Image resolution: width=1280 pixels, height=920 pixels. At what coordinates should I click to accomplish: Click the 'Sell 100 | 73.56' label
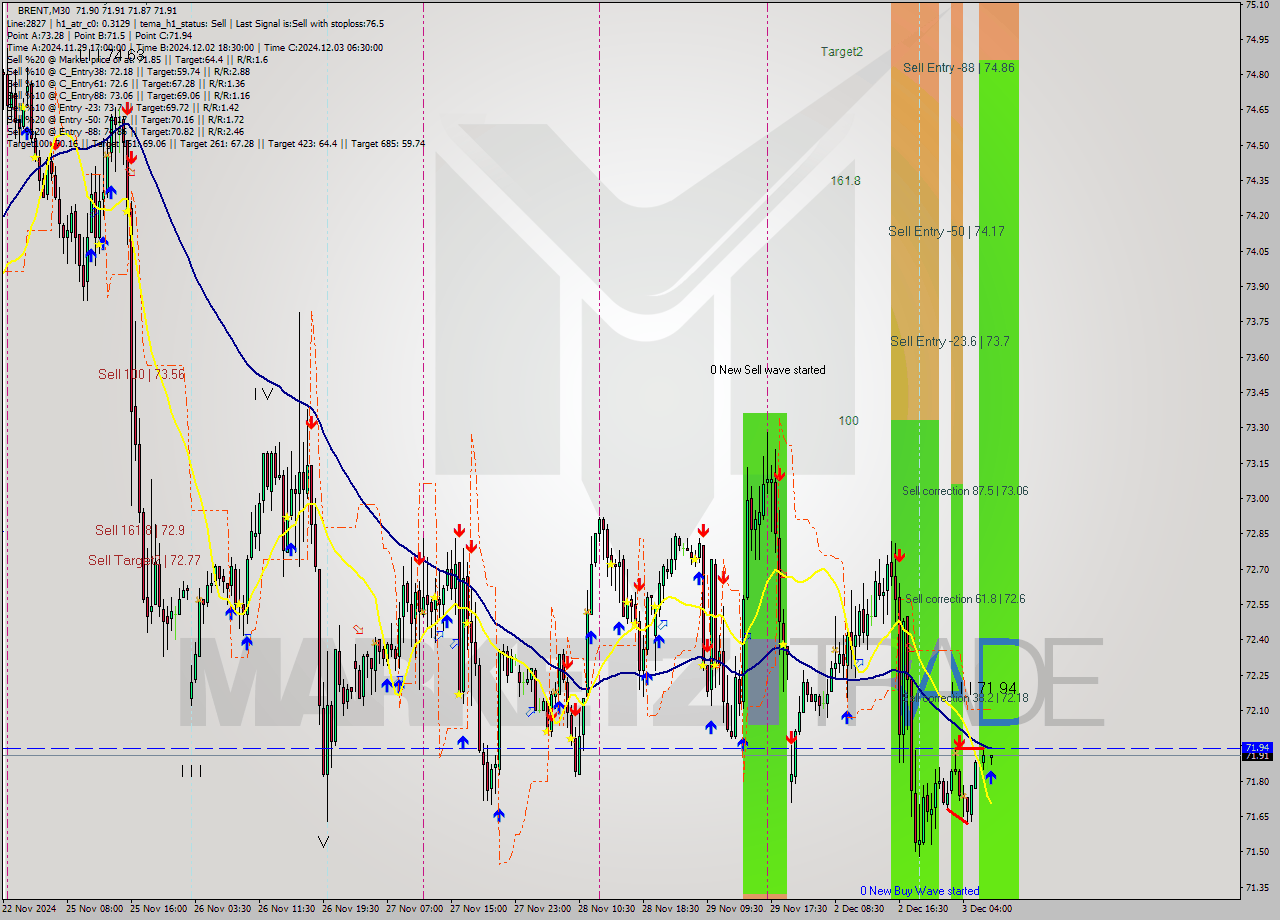click(x=141, y=374)
